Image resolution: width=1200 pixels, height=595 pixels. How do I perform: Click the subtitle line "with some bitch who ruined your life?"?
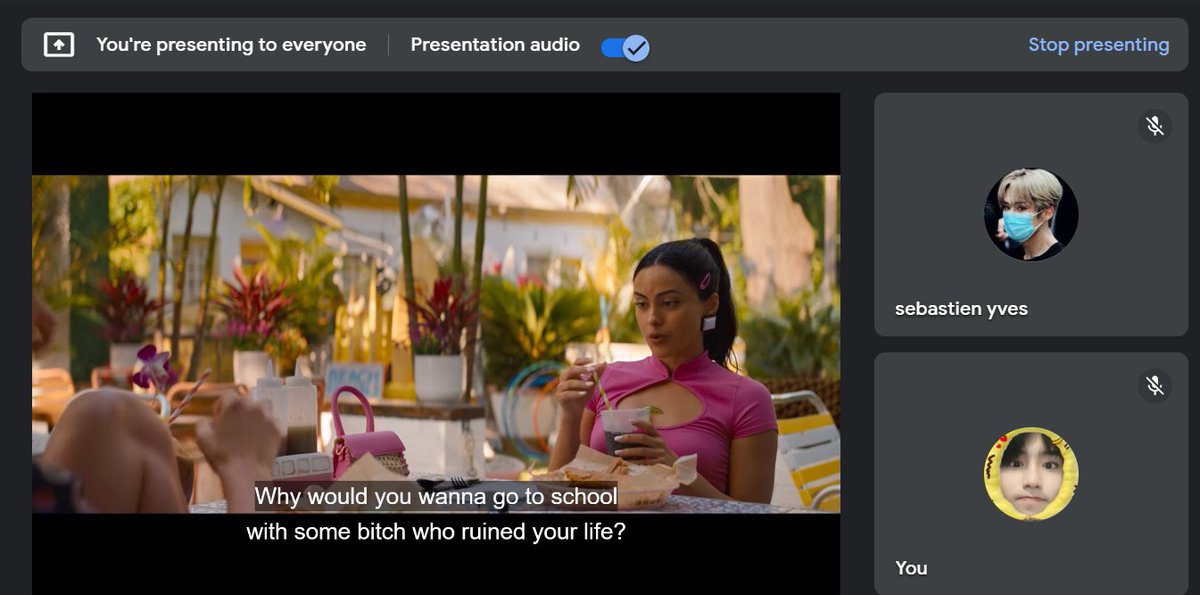(436, 532)
